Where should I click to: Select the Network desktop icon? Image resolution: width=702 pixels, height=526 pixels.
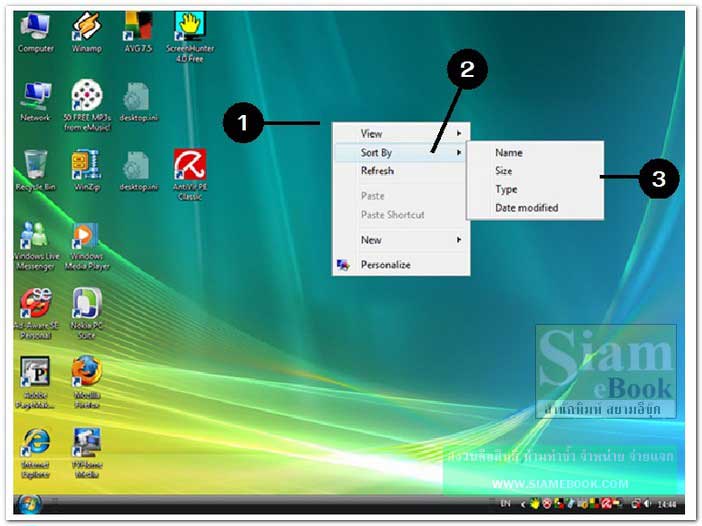point(35,102)
